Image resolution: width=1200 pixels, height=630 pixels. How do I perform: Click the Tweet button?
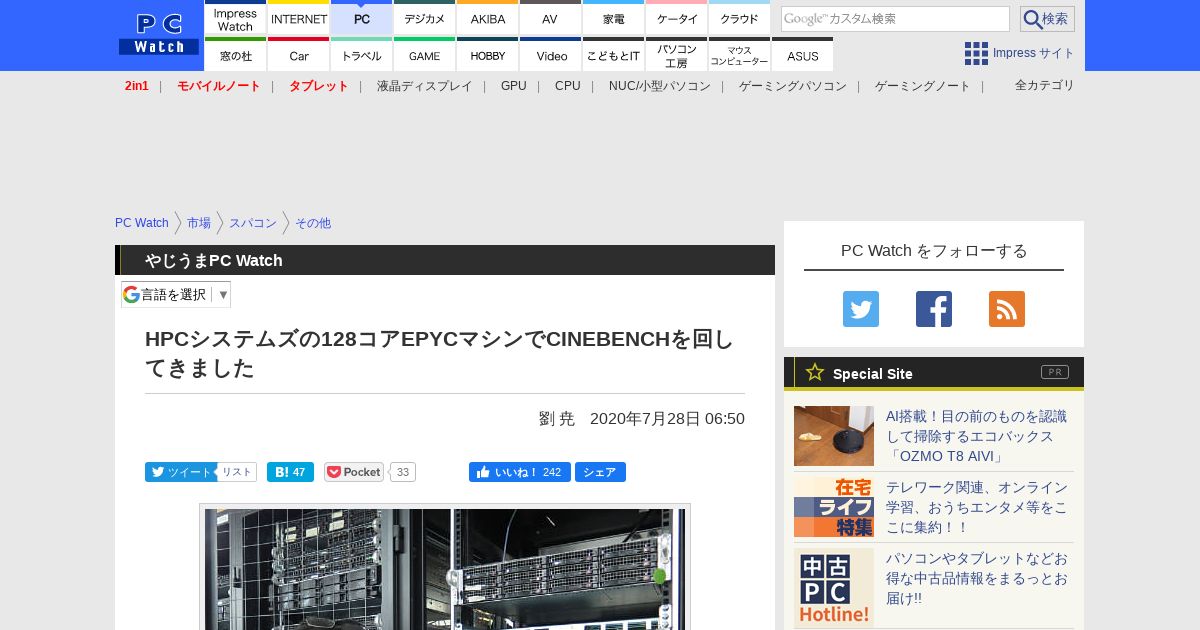(x=181, y=472)
